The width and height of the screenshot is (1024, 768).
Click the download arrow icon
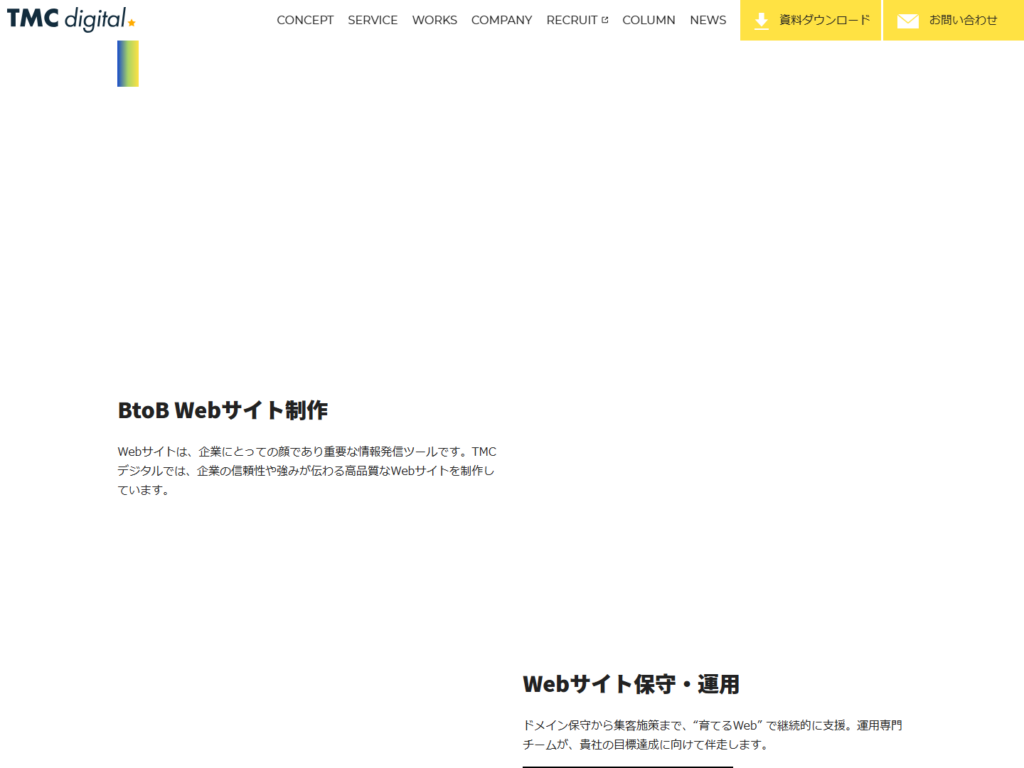pos(761,20)
